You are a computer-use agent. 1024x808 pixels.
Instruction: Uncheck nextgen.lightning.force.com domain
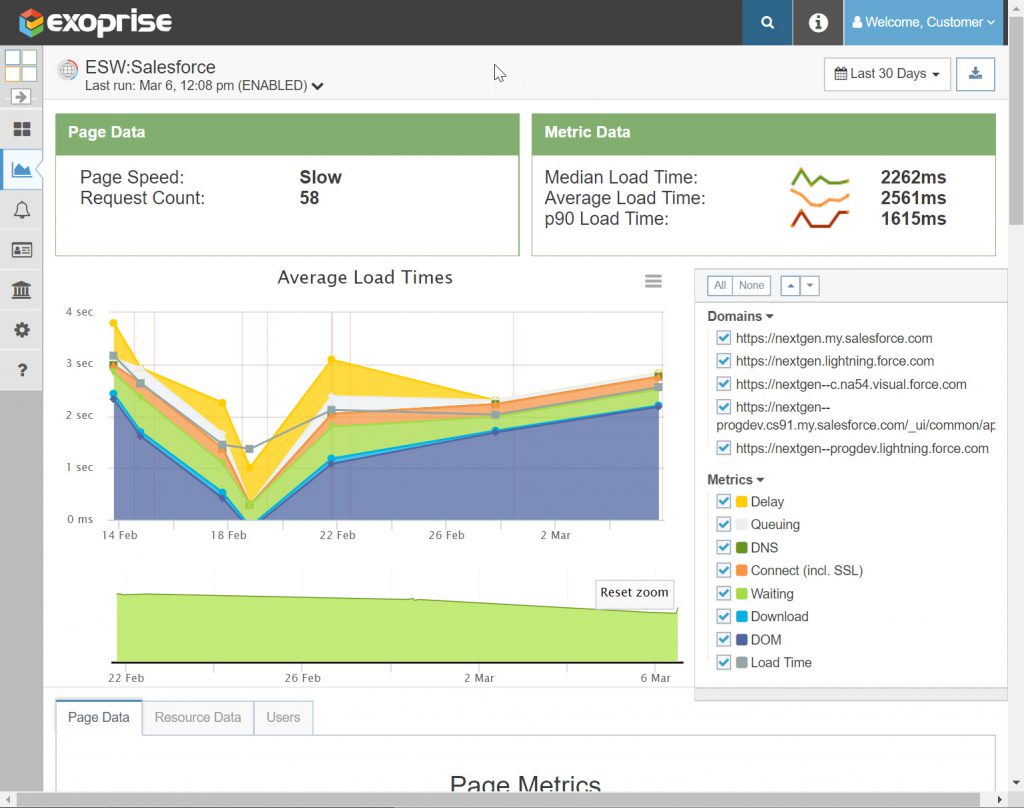pos(723,361)
